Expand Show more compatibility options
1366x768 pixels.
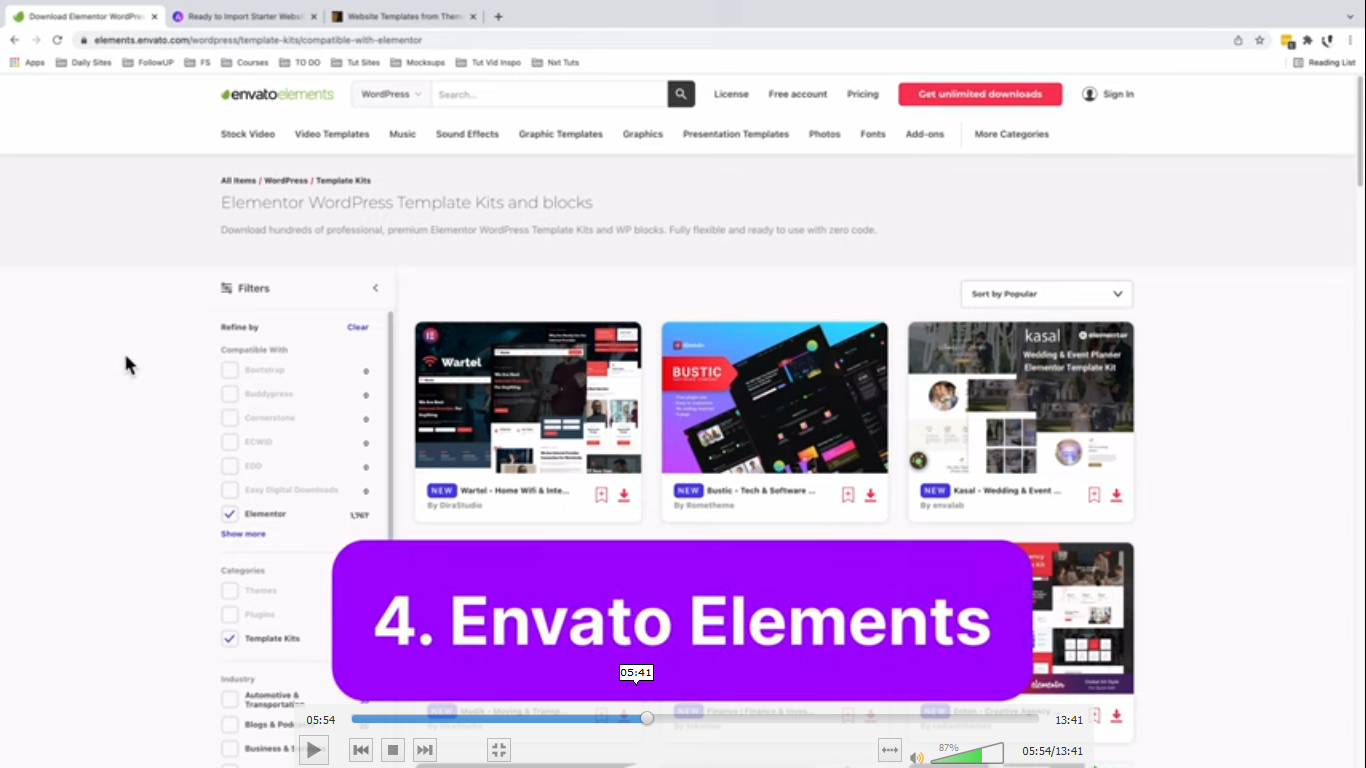[x=243, y=534]
